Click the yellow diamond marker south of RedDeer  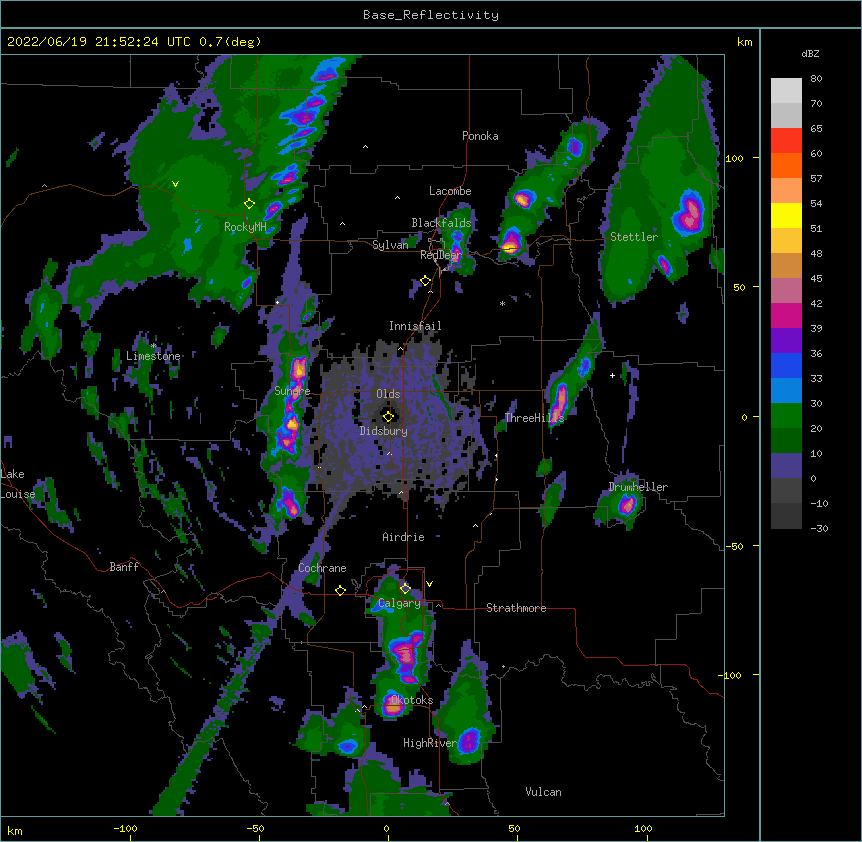pos(426,281)
